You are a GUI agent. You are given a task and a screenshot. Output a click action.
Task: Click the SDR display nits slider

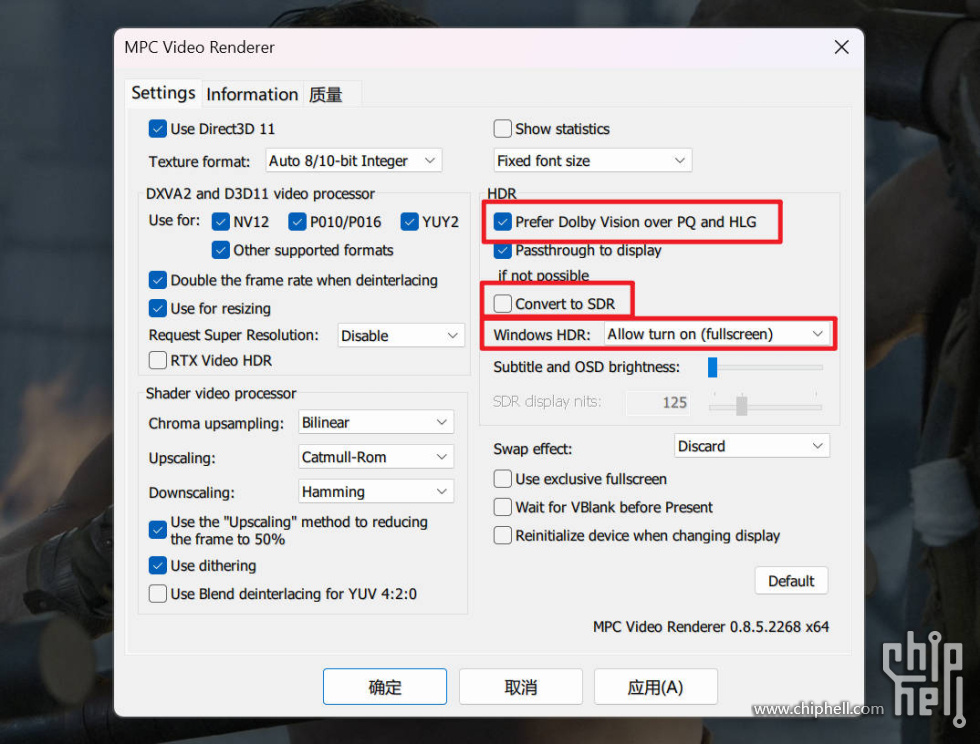765,405
